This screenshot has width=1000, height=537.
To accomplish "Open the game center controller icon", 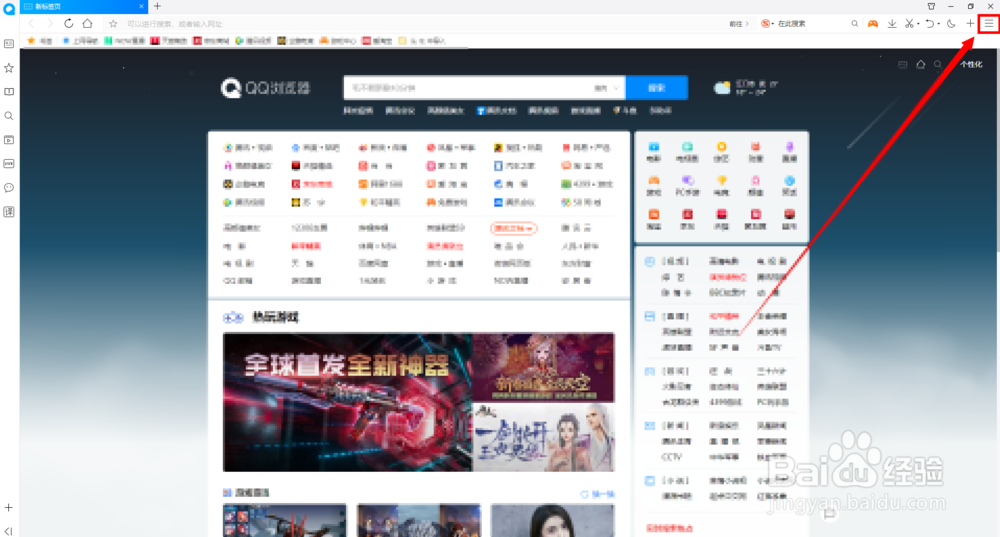I will tap(872, 24).
